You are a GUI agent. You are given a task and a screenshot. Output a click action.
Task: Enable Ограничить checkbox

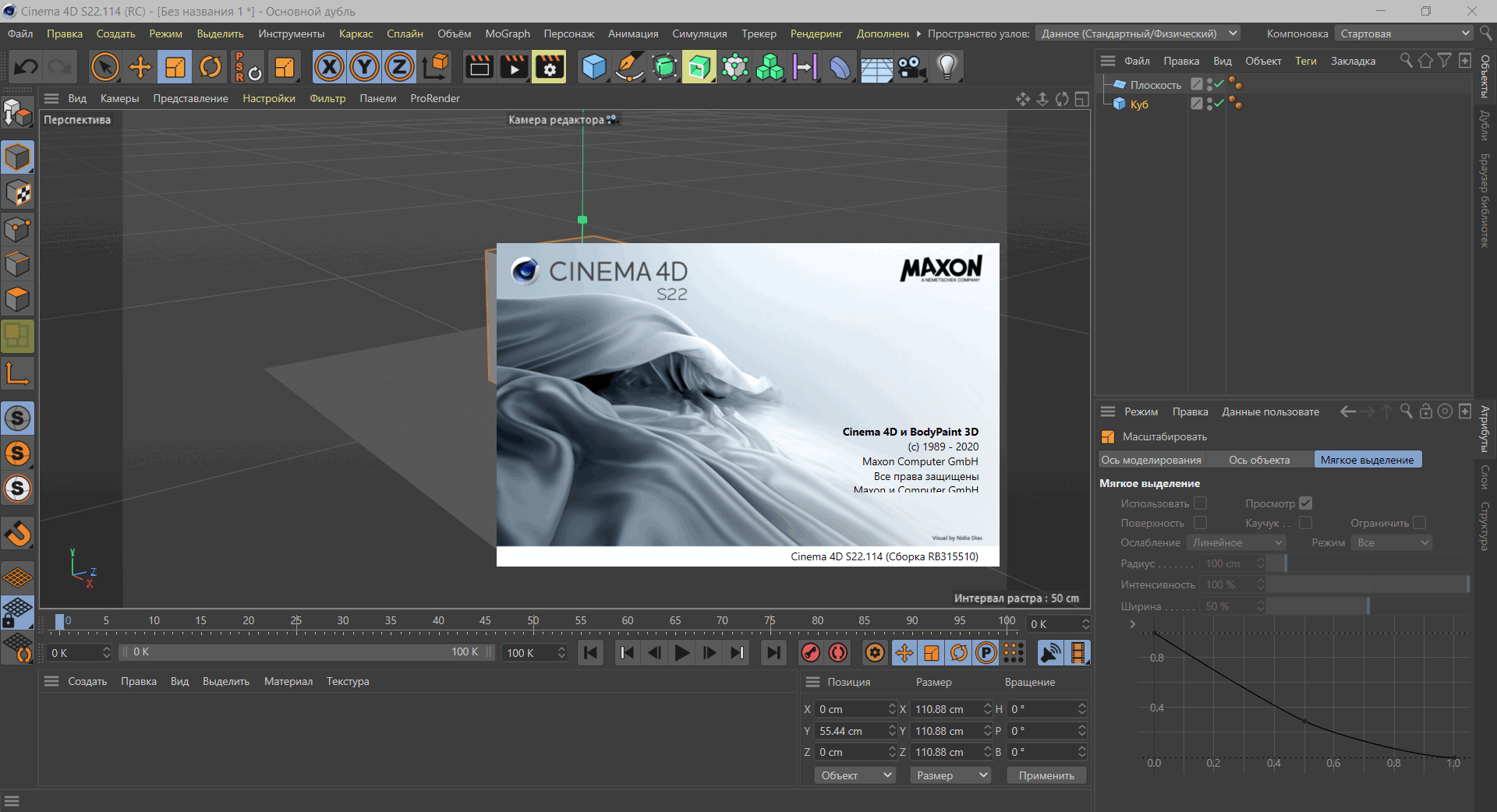[1420, 523]
